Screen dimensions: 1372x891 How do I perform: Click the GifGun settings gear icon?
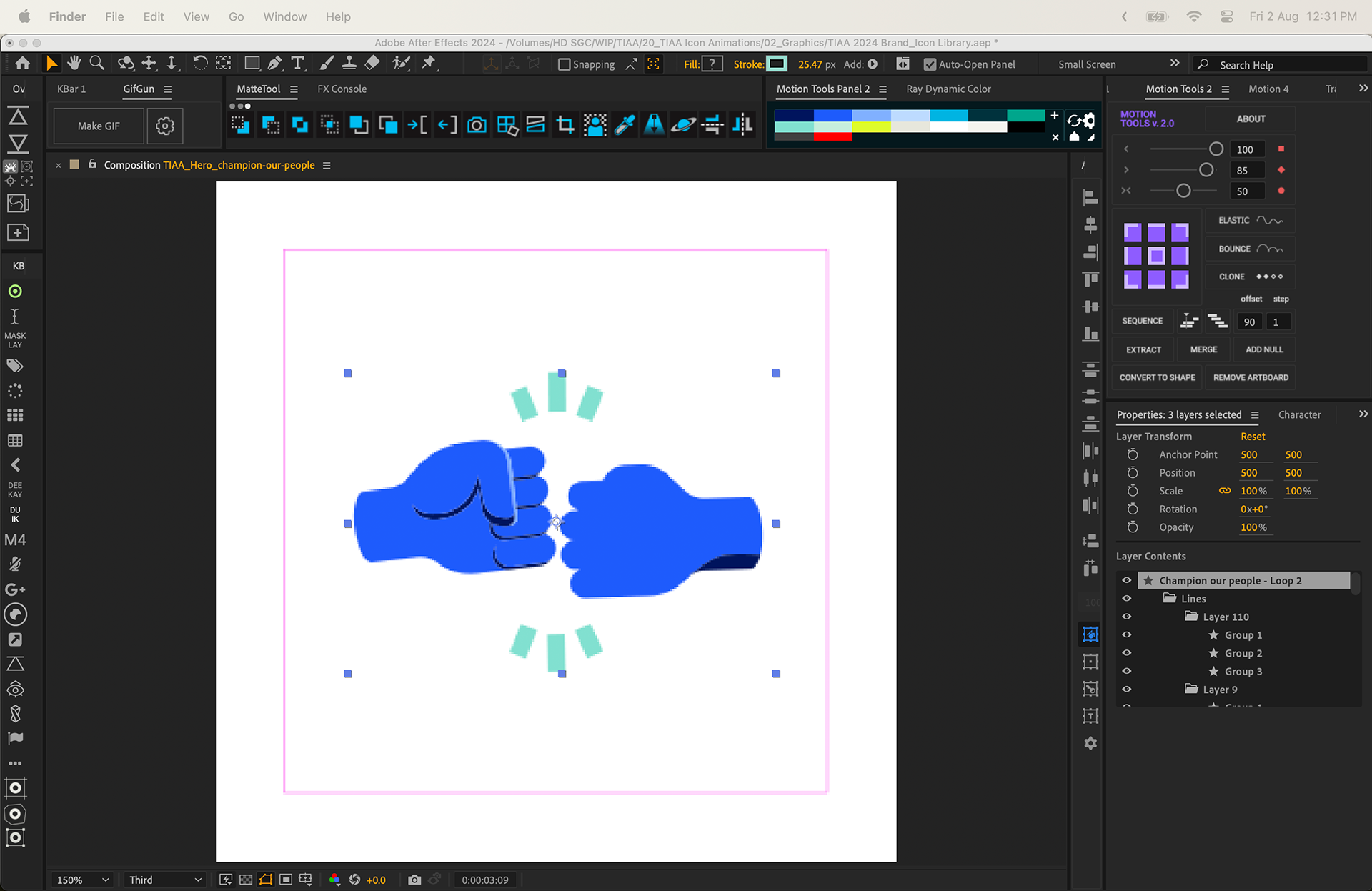pyautogui.click(x=165, y=126)
